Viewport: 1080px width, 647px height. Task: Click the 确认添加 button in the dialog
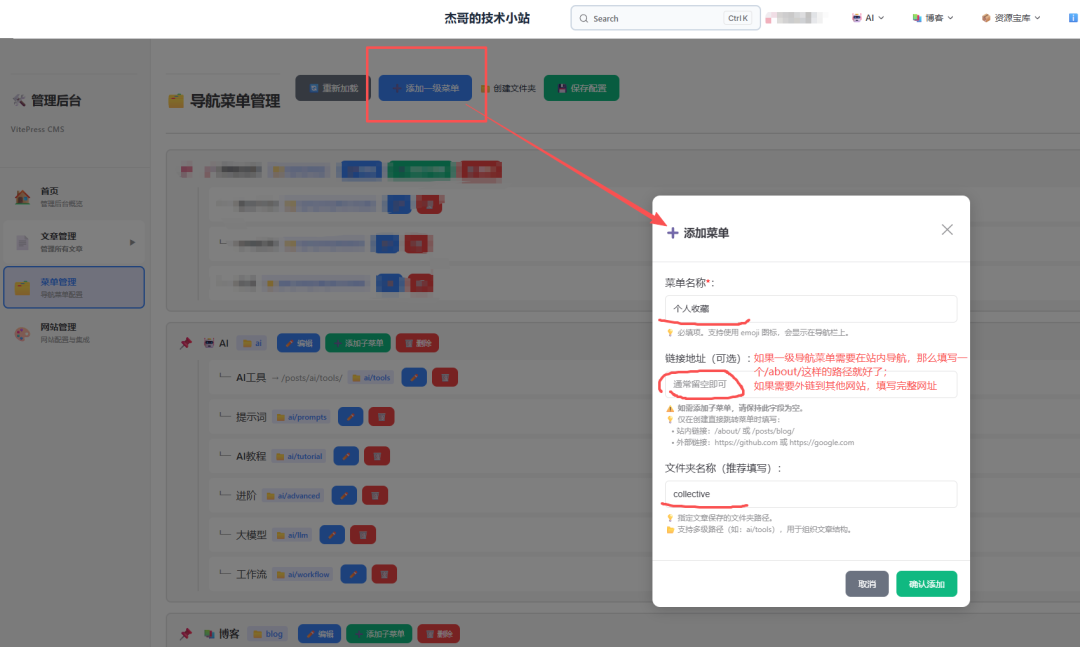click(925, 584)
